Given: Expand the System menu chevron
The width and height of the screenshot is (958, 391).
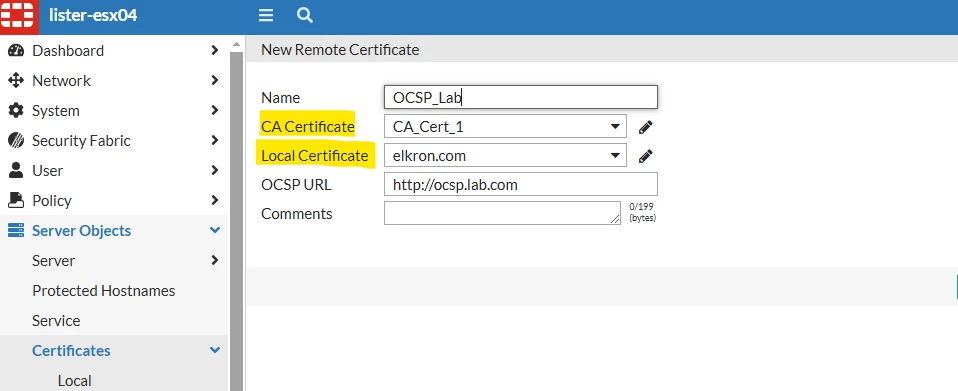Looking at the screenshot, I should (x=214, y=110).
